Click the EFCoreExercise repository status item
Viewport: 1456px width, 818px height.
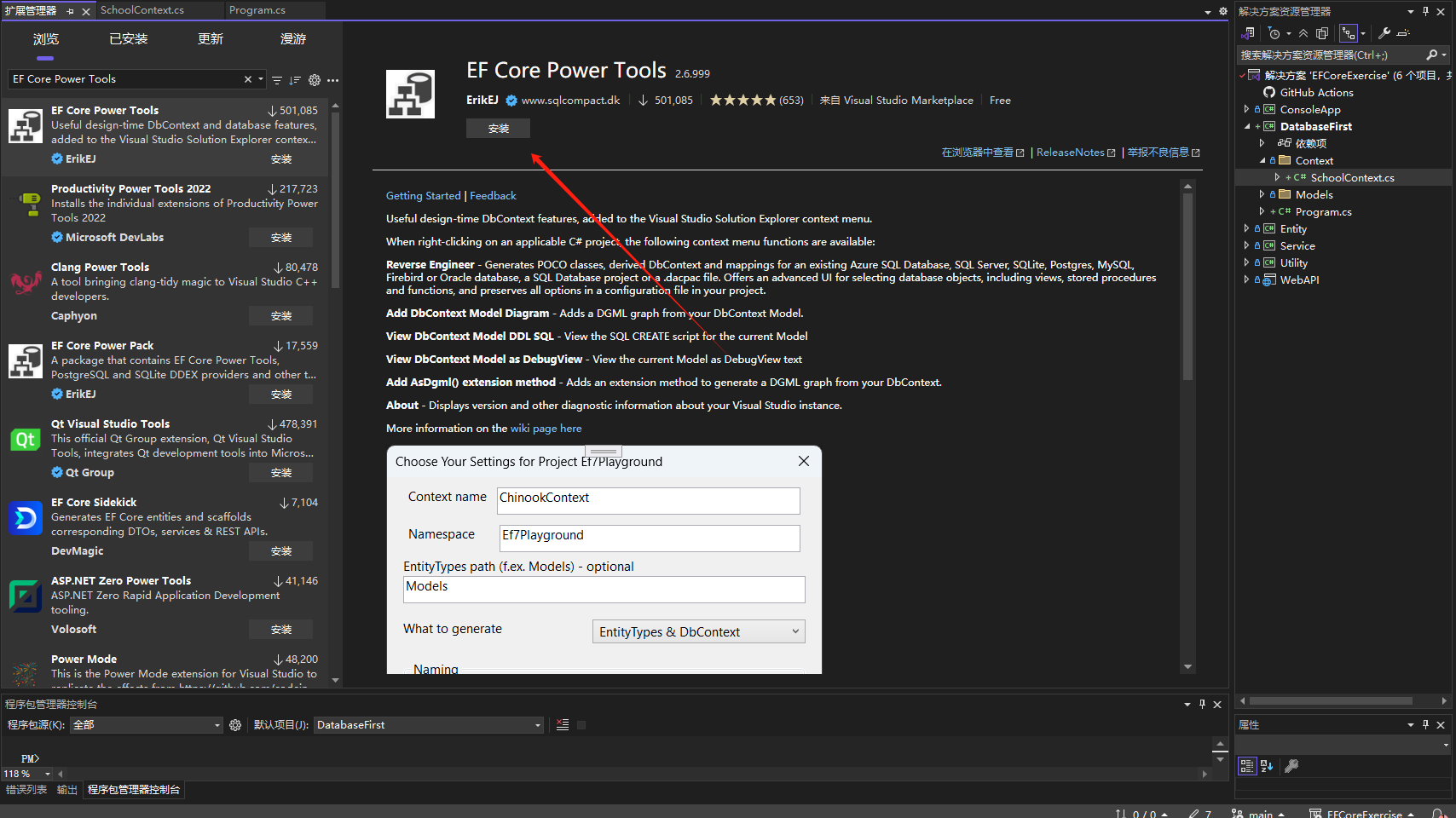1362,814
